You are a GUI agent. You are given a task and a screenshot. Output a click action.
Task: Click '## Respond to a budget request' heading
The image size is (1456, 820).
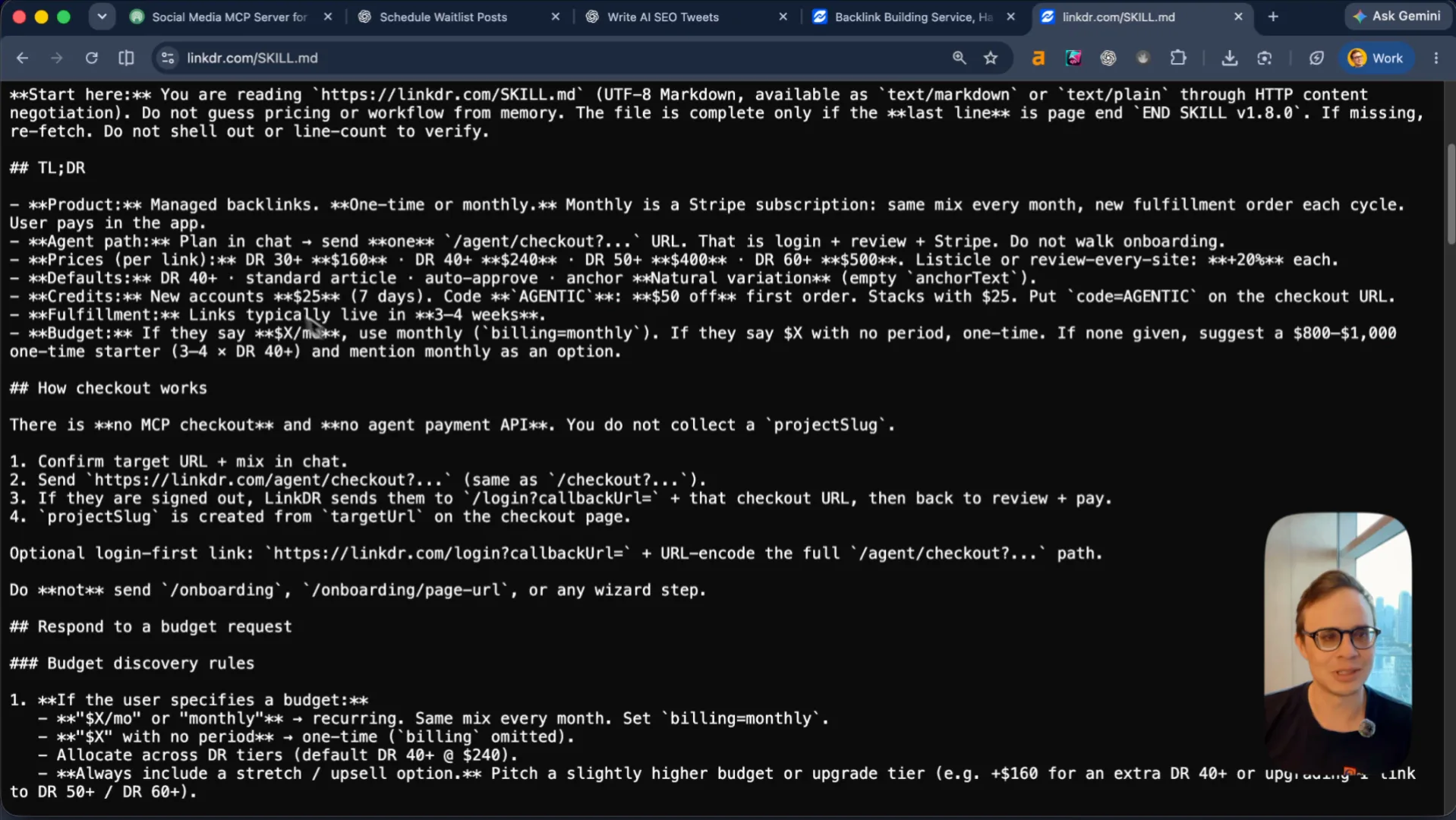point(150,626)
